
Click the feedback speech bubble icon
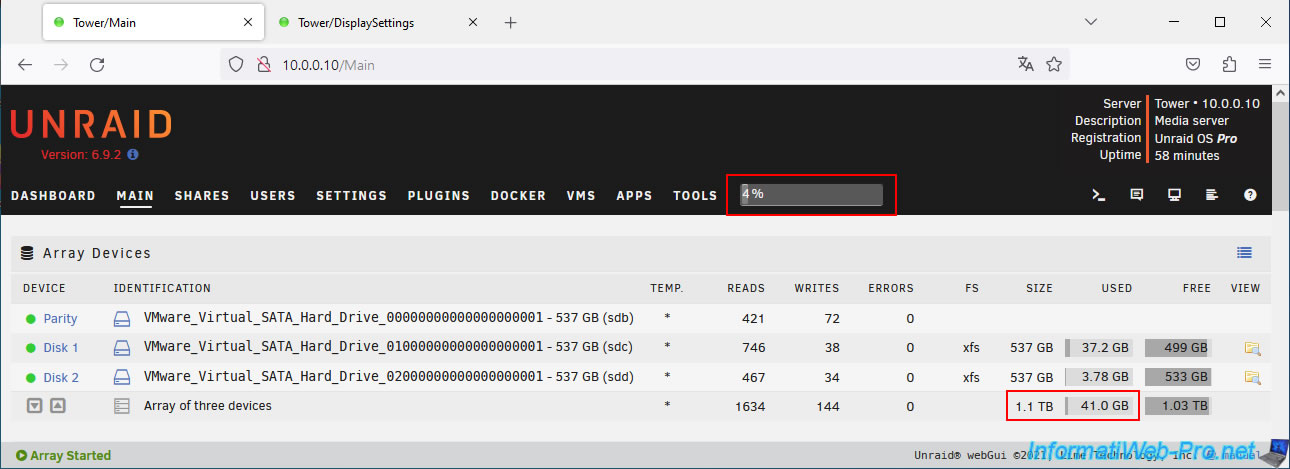(x=1136, y=196)
